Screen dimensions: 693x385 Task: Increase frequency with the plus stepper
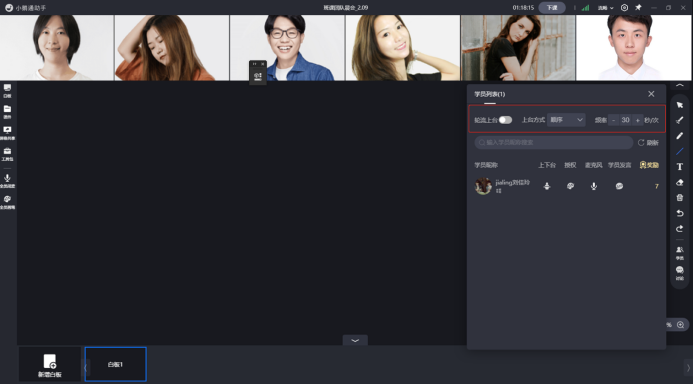637,120
